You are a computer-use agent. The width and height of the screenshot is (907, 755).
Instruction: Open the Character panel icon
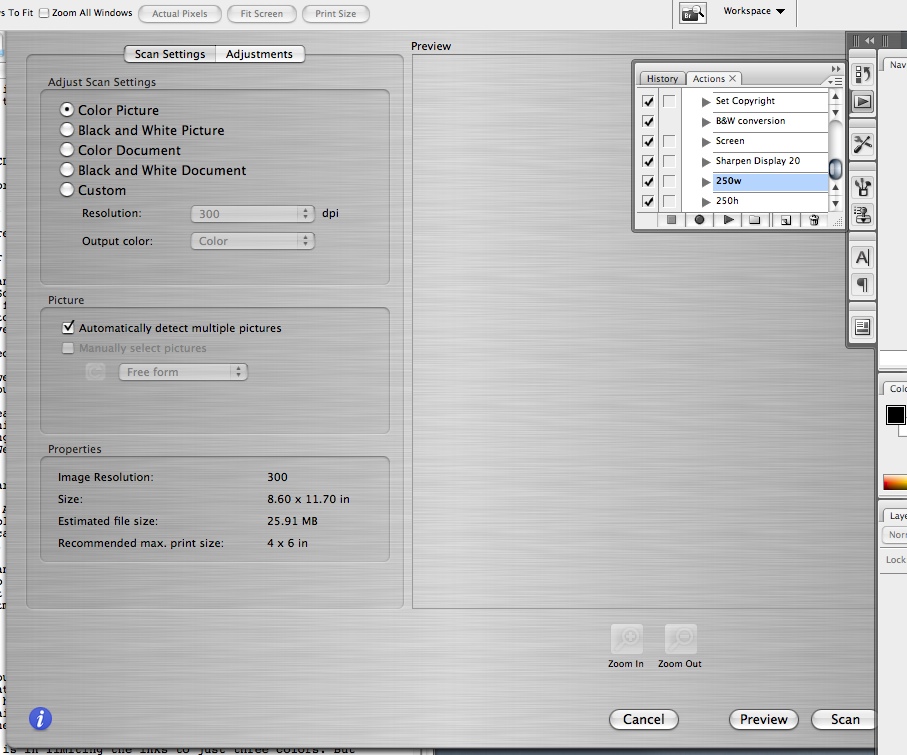[x=862, y=258]
